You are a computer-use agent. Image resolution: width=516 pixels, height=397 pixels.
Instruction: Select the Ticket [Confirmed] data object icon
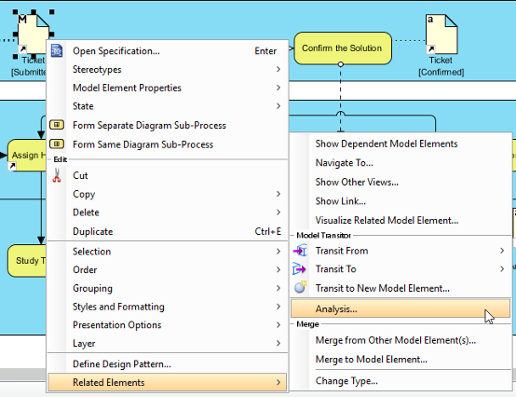[x=441, y=34]
